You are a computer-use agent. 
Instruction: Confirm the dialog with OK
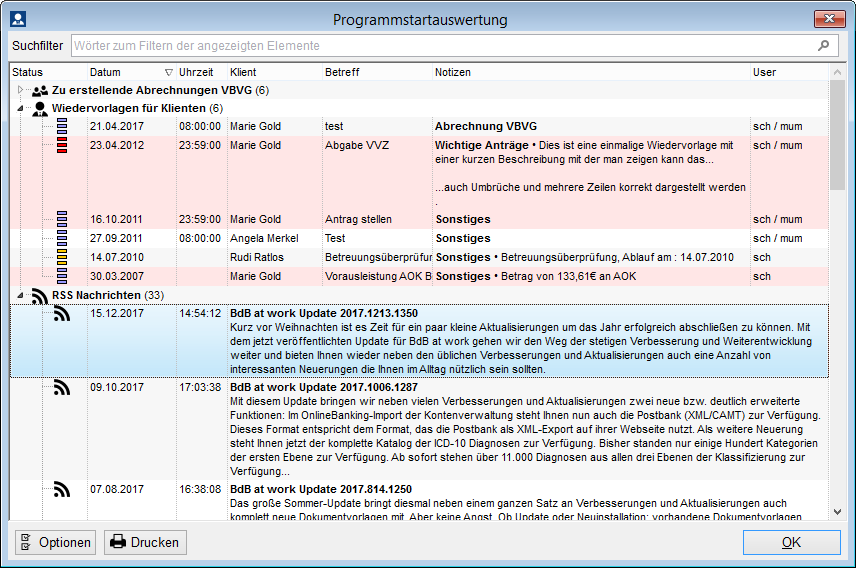click(x=792, y=542)
